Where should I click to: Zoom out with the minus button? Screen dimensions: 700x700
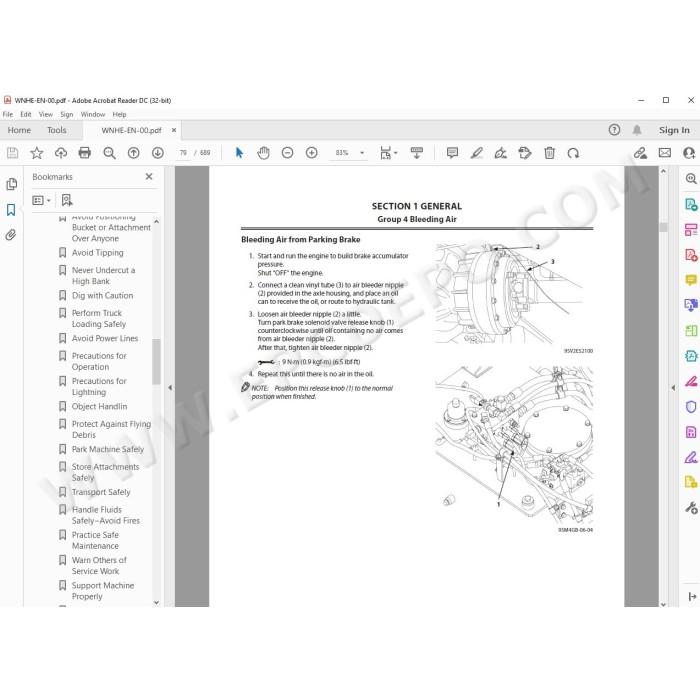point(288,153)
